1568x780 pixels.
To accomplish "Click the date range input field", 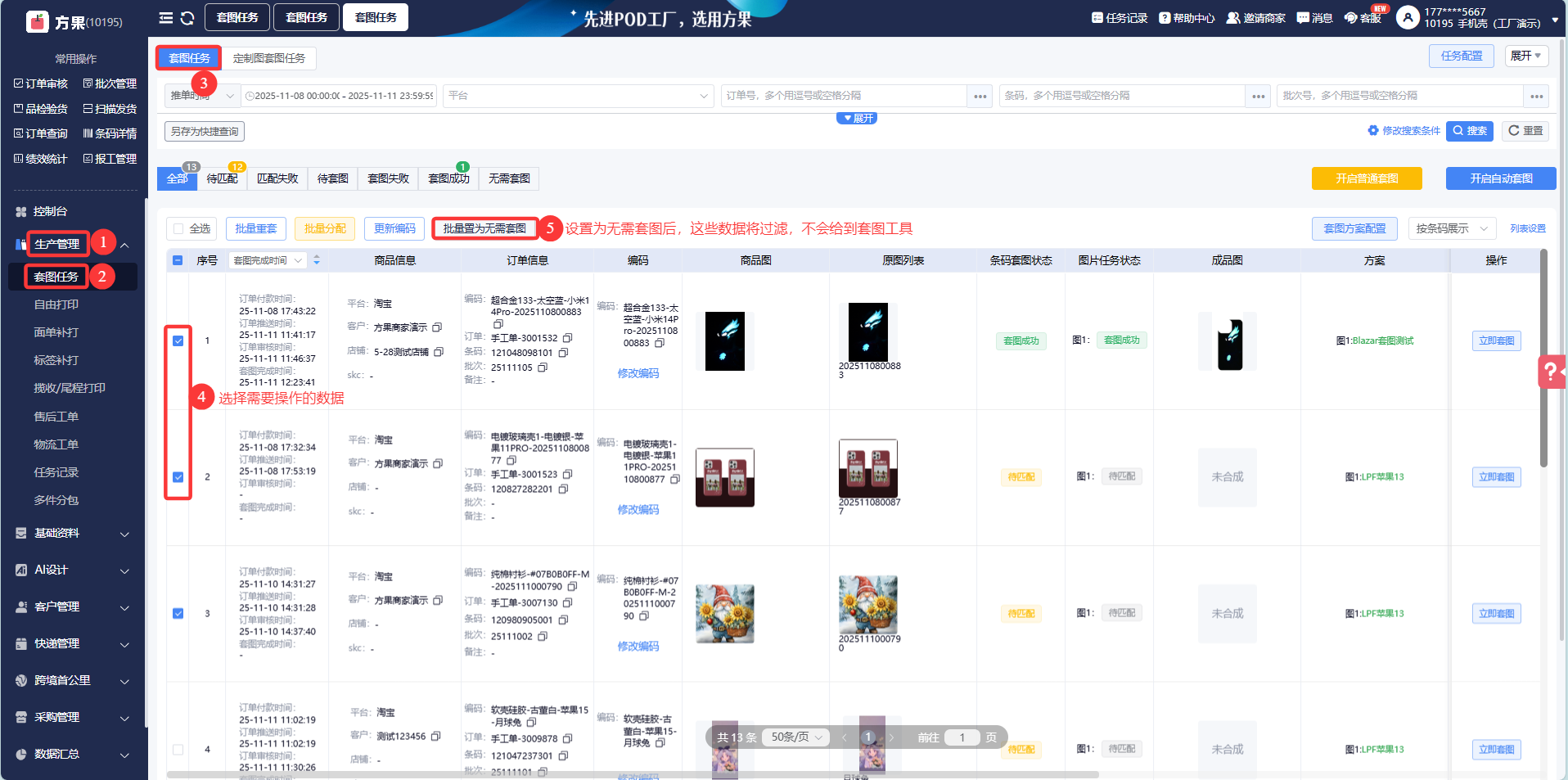I will pyautogui.click(x=340, y=96).
